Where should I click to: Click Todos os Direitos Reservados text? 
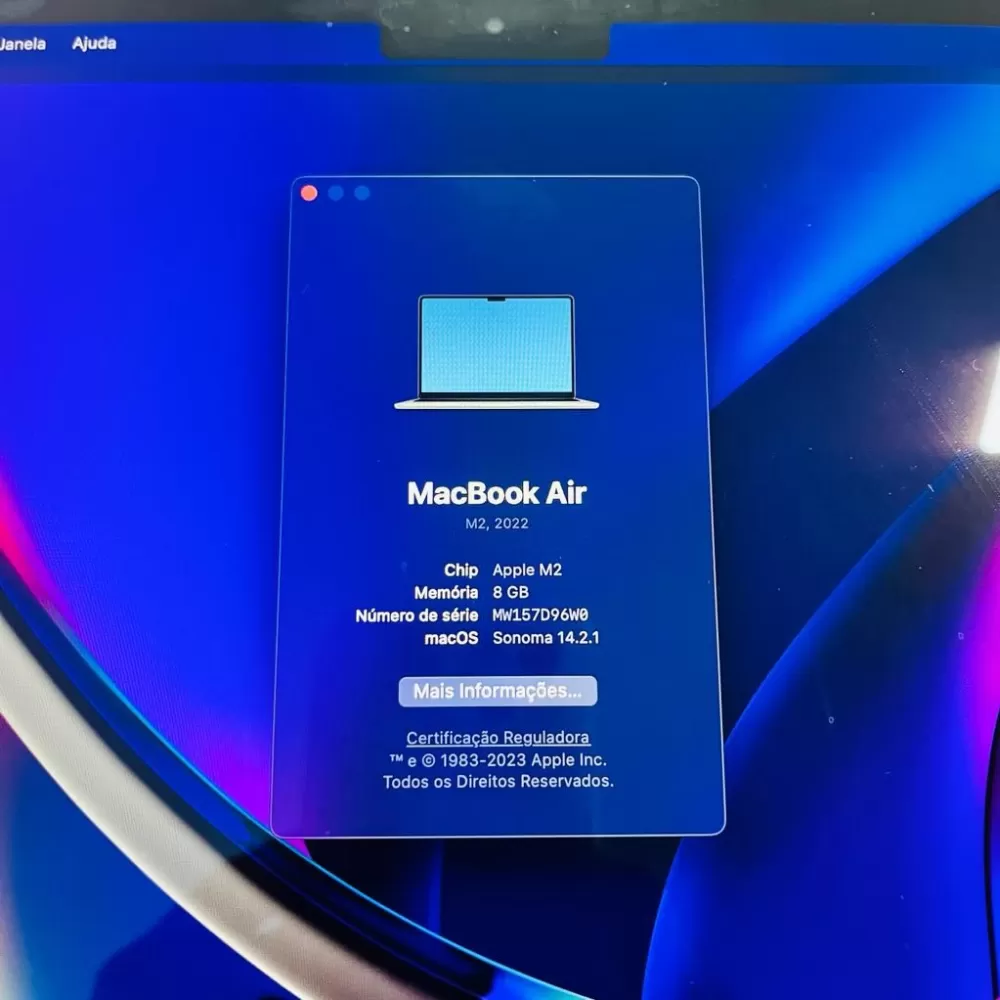tap(498, 782)
